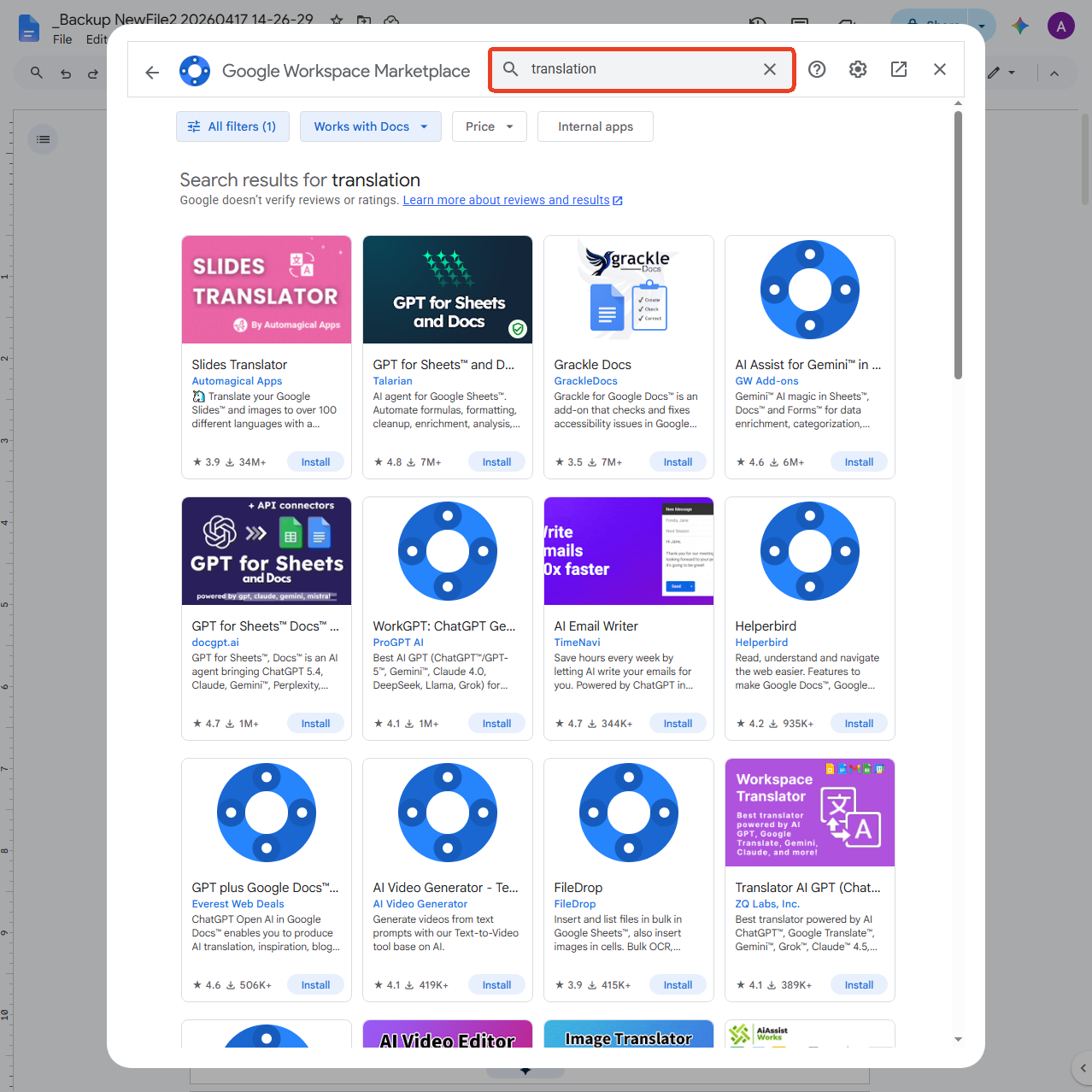This screenshot has width=1092, height=1092.
Task: Click the Docs undo icon
Action: click(66, 73)
